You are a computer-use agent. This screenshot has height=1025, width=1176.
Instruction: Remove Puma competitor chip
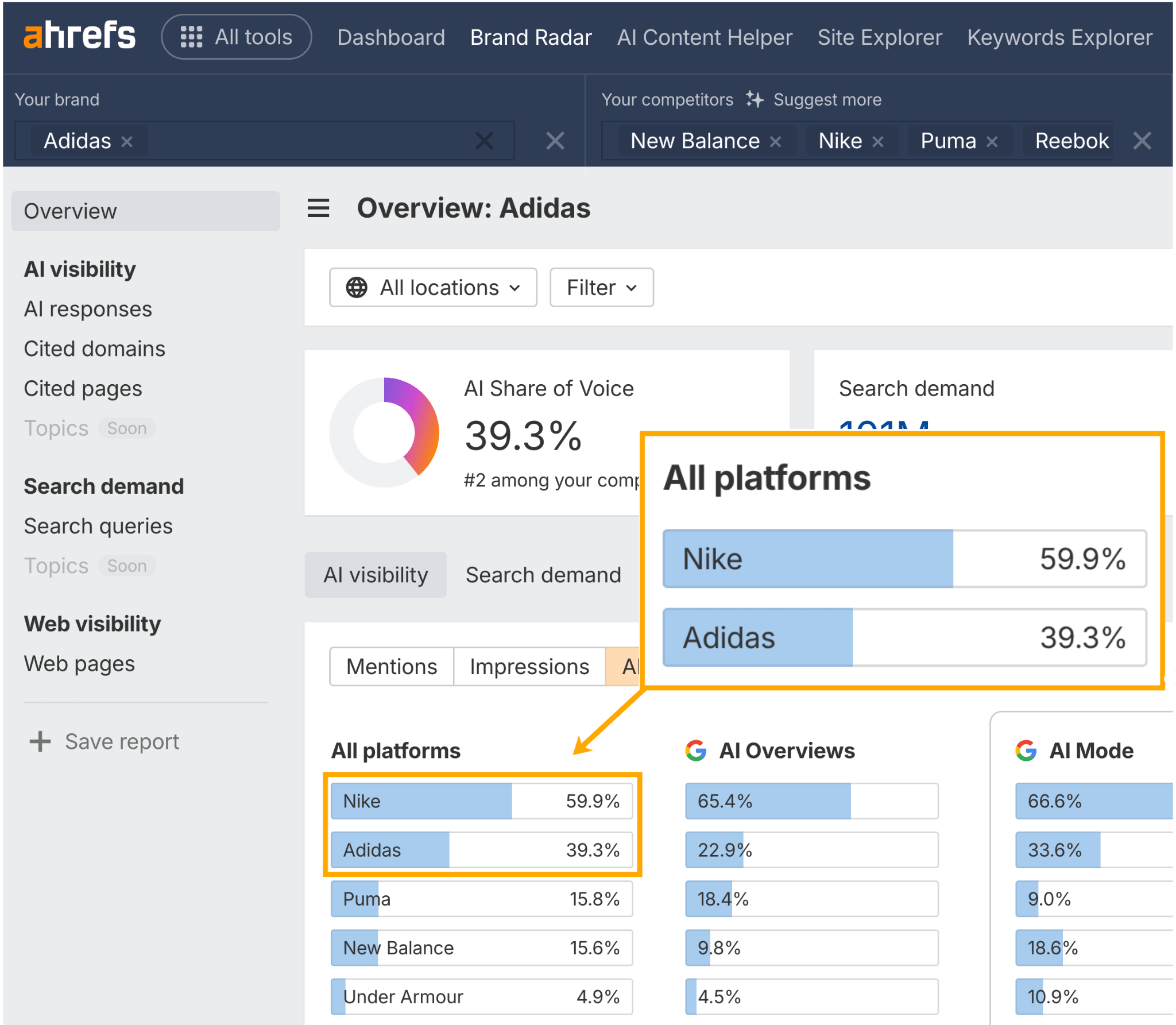pyautogui.click(x=992, y=141)
